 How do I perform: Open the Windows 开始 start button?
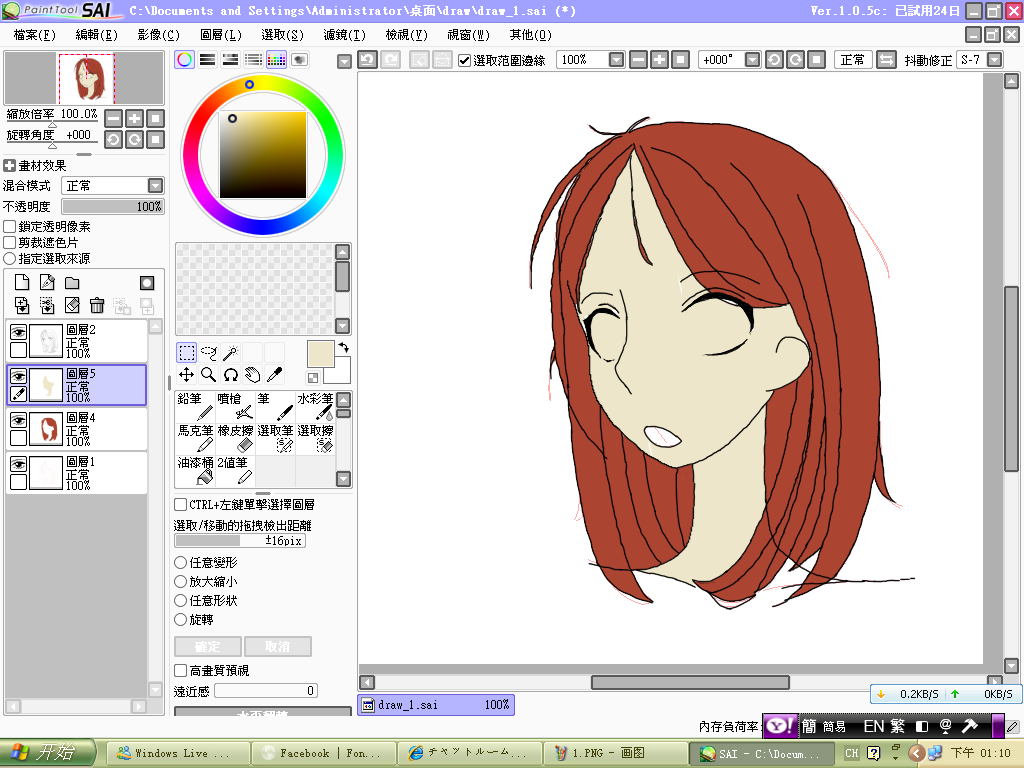[x=48, y=753]
